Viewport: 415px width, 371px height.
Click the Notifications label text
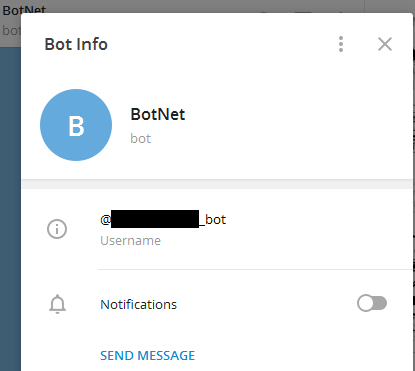[138, 305]
